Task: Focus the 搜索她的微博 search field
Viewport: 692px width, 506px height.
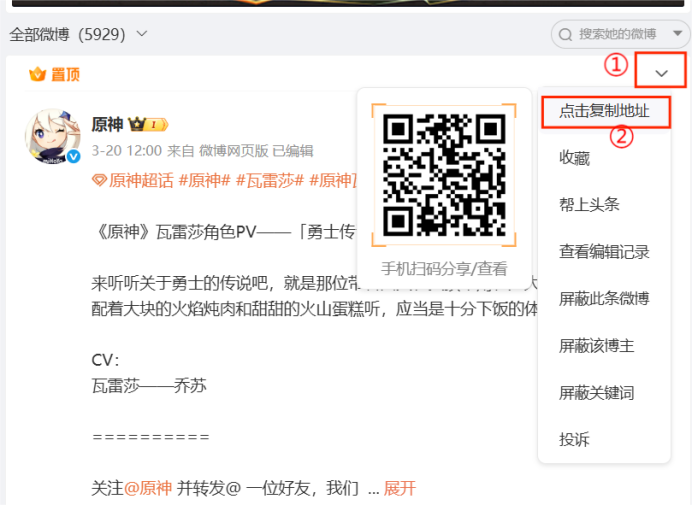Action: tap(620, 34)
